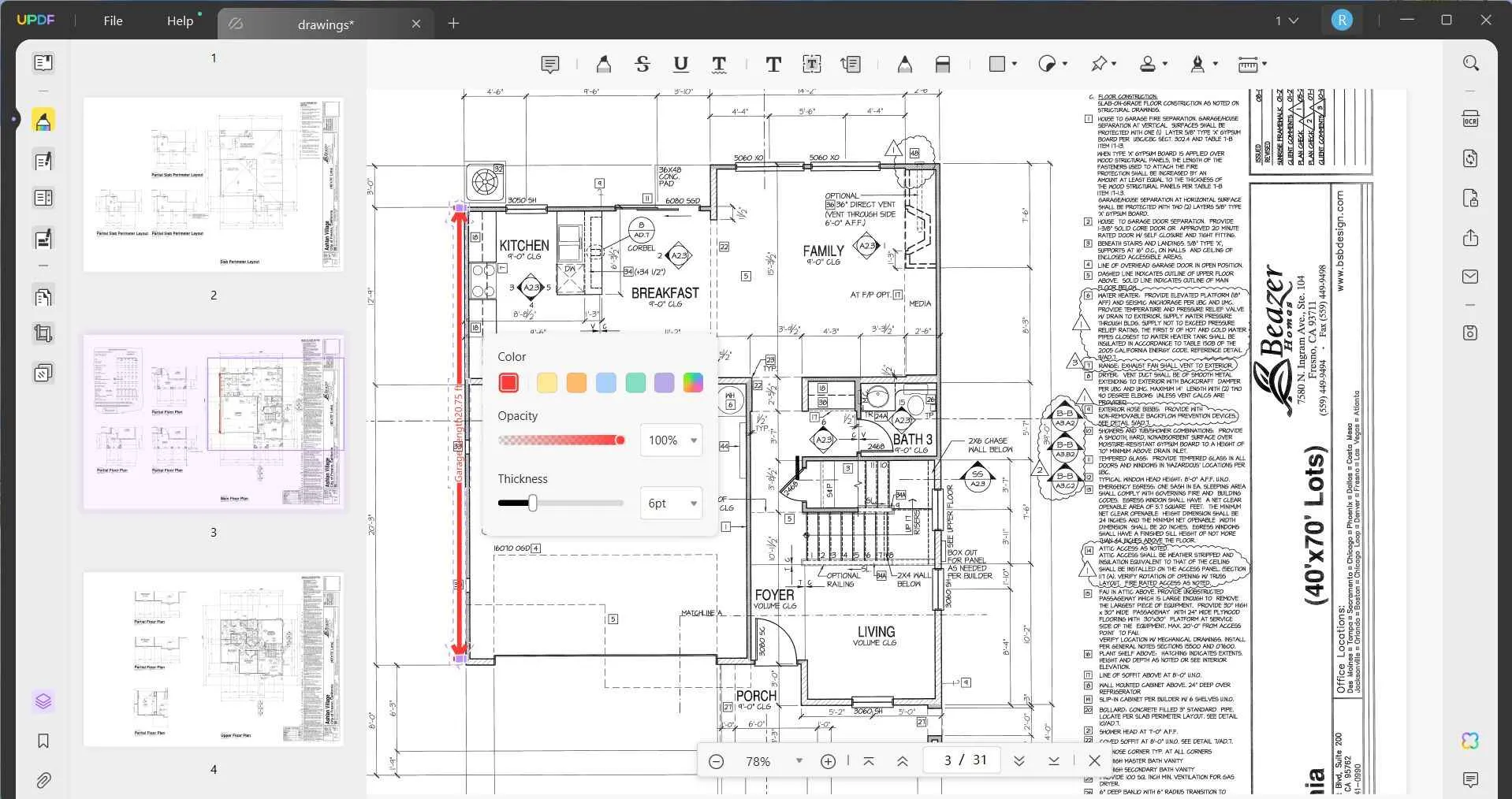Viewport: 1512px width, 799px height.
Task: Choose the yellow color swatch
Action: click(x=546, y=383)
